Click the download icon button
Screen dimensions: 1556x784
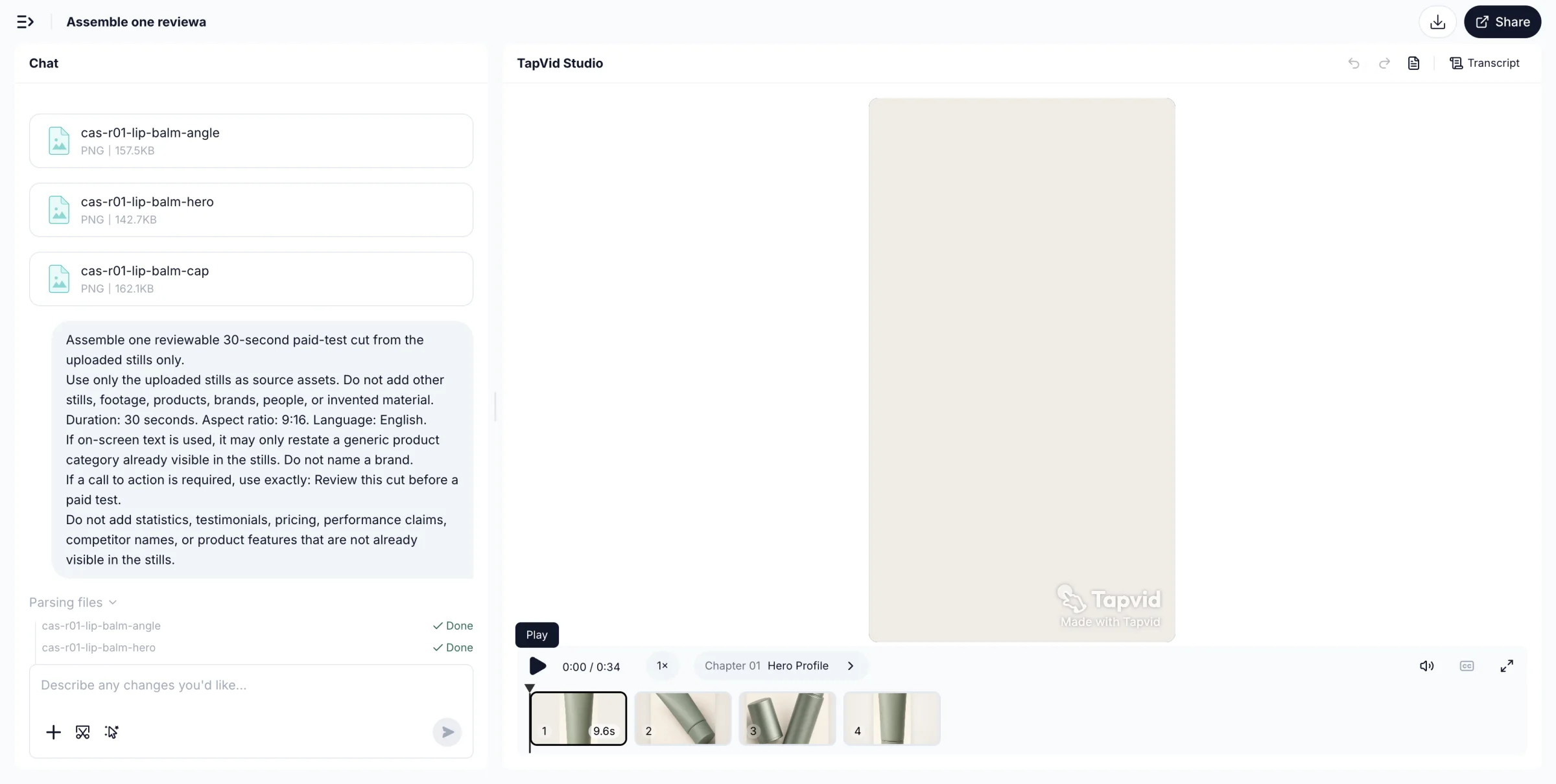pos(1437,22)
